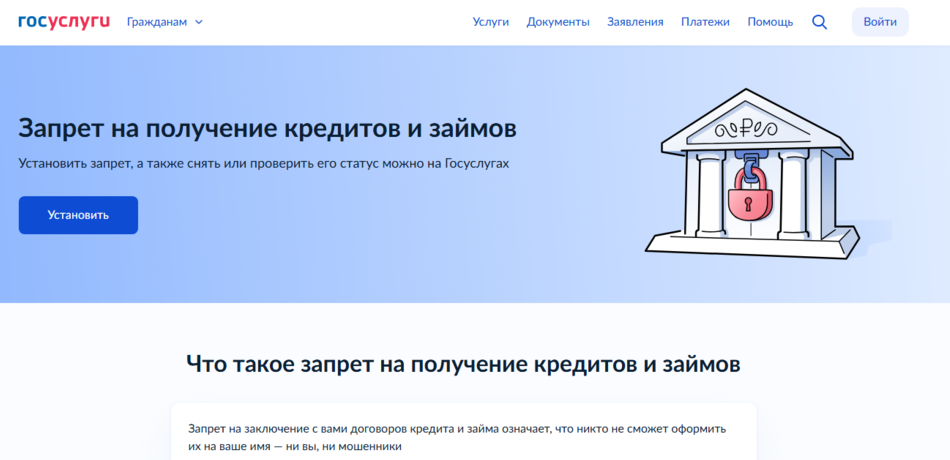950x460 pixels.
Task: Open the Услуги menu item
Action: pyautogui.click(x=491, y=22)
